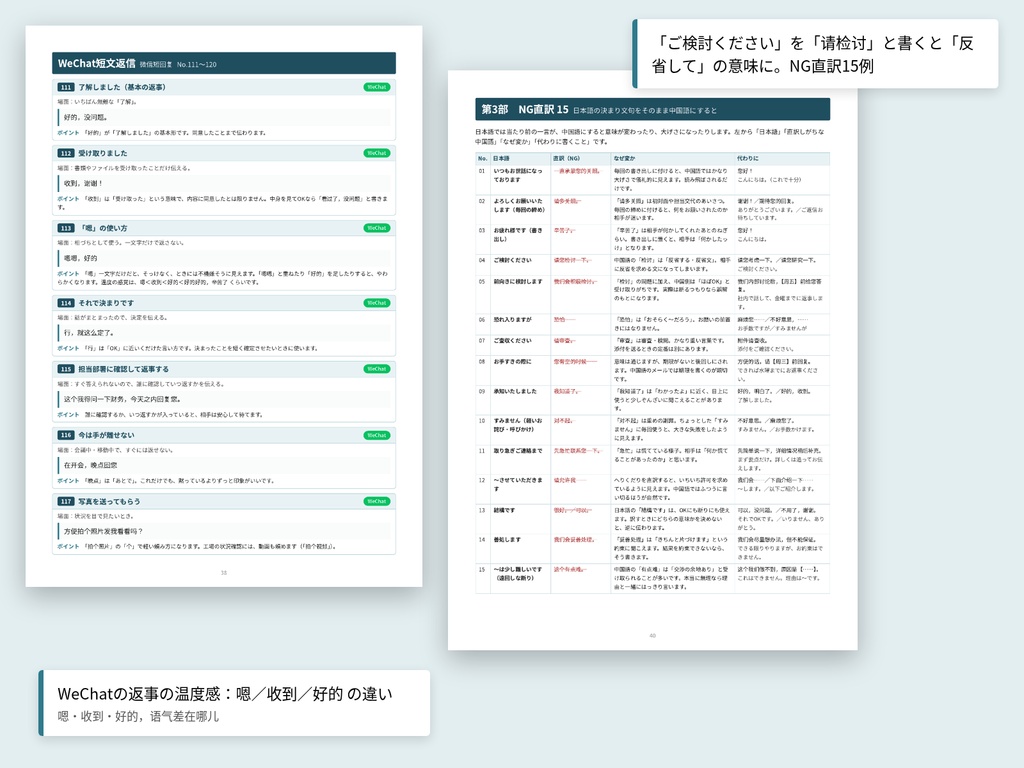Screen dimensions: 1024x768
Task: Click the number badge 117
Action: 66,502
